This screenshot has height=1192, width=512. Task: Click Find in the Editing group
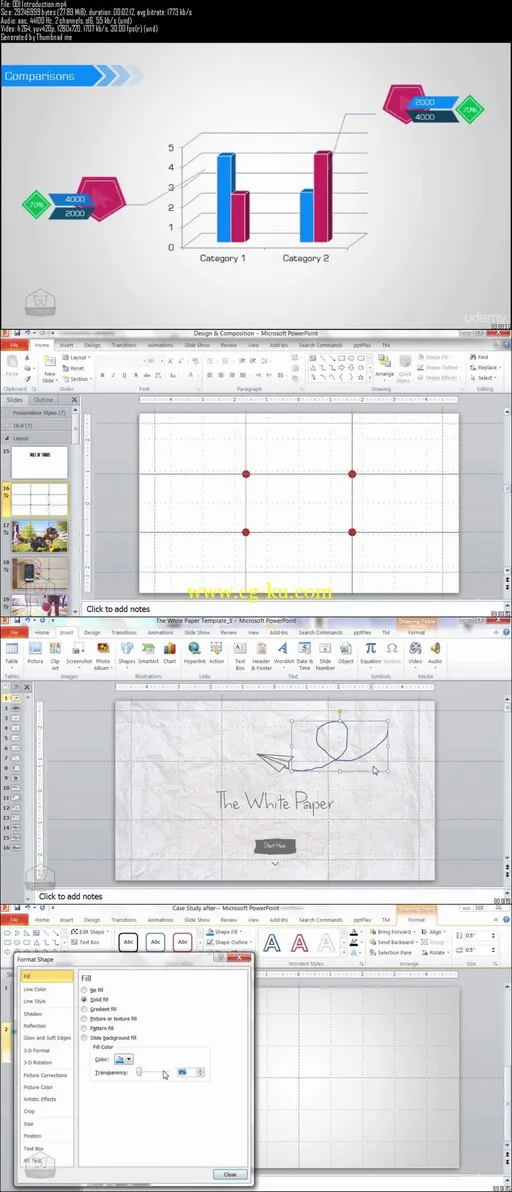[479, 357]
